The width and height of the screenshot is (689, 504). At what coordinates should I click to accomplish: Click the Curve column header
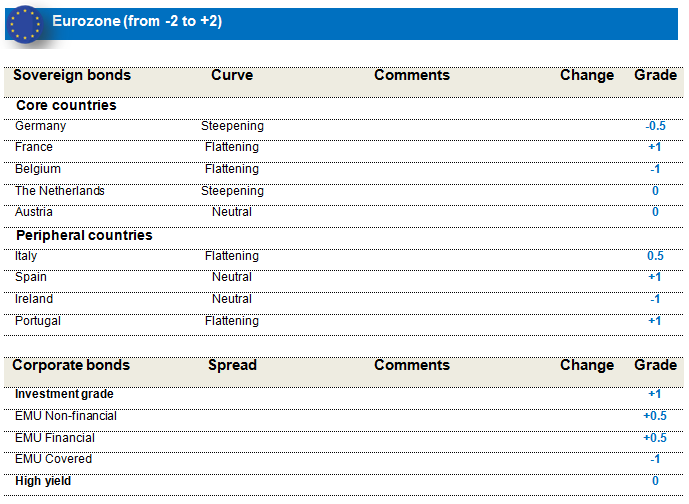coord(232,75)
